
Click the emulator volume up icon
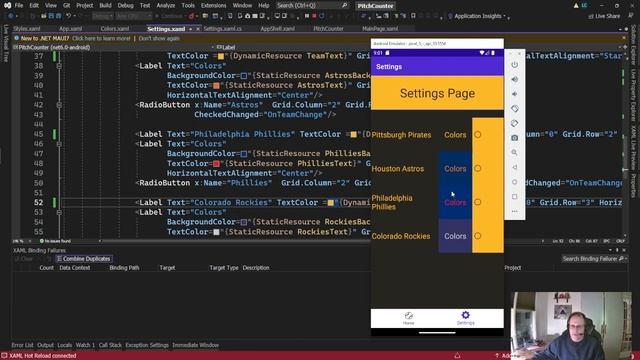(x=514, y=79)
